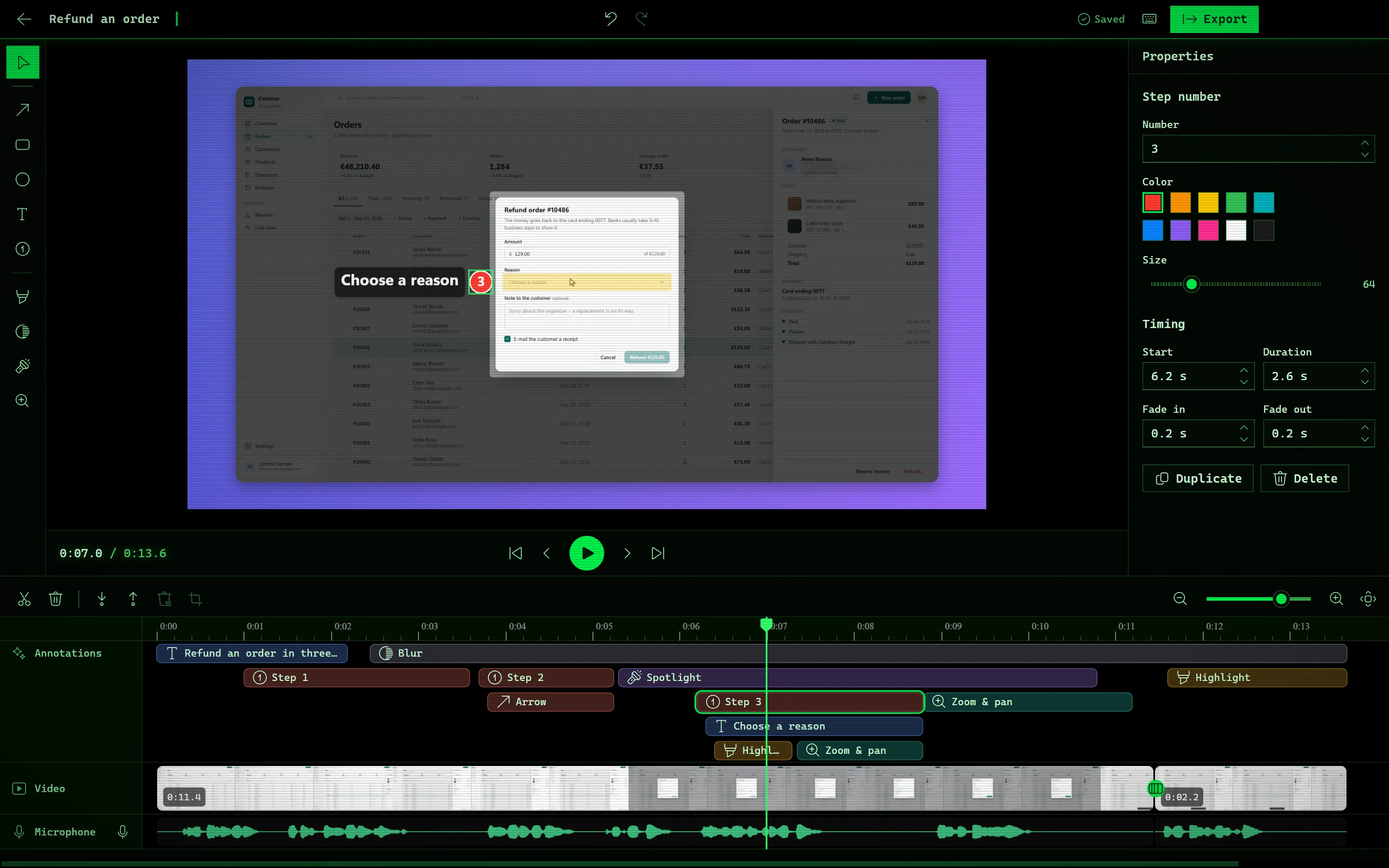Choose the pink color swatch
The height and width of the screenshot is (868, 1389).
1208,230
